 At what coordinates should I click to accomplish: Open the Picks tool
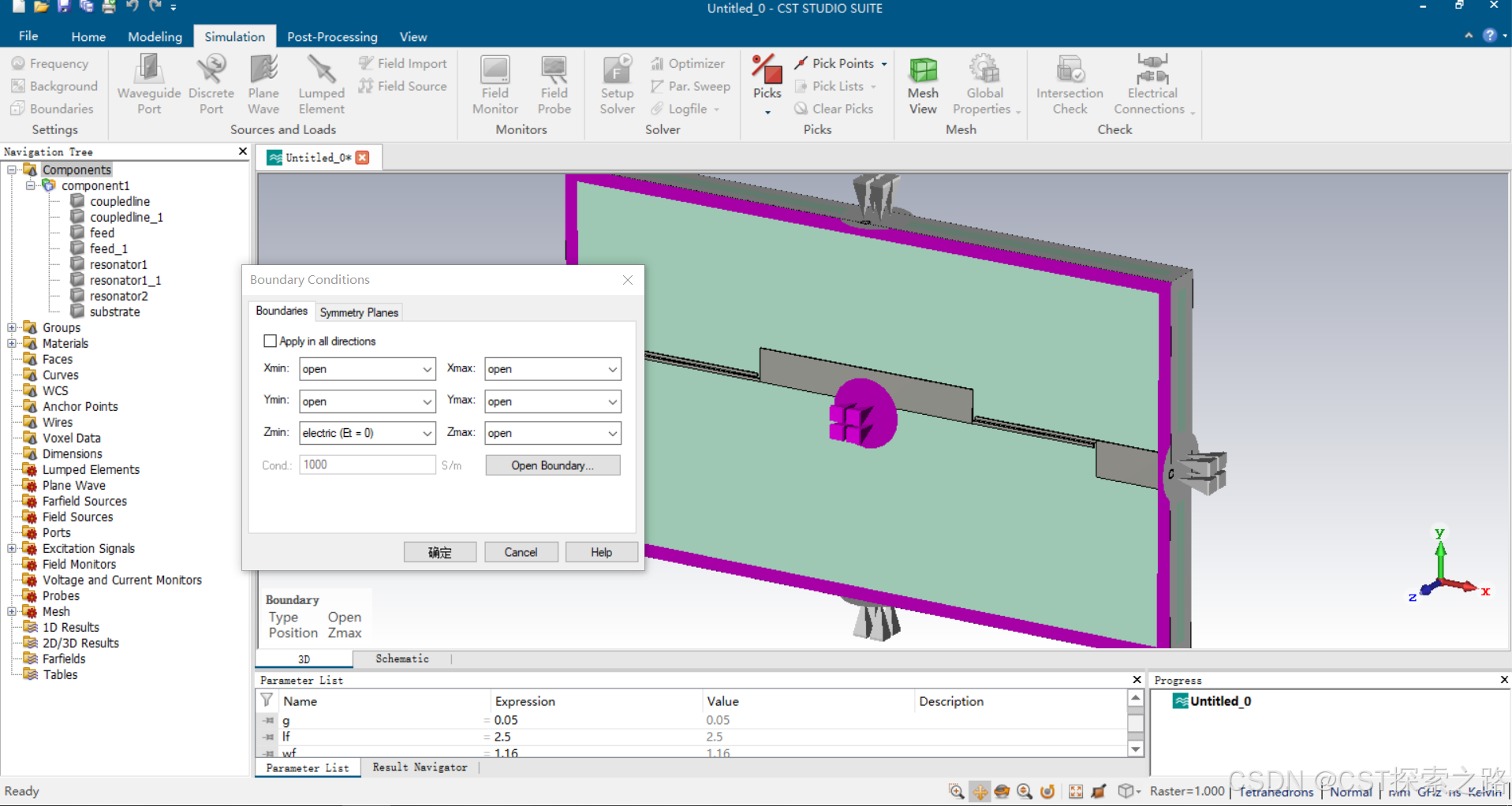point(767,84)
